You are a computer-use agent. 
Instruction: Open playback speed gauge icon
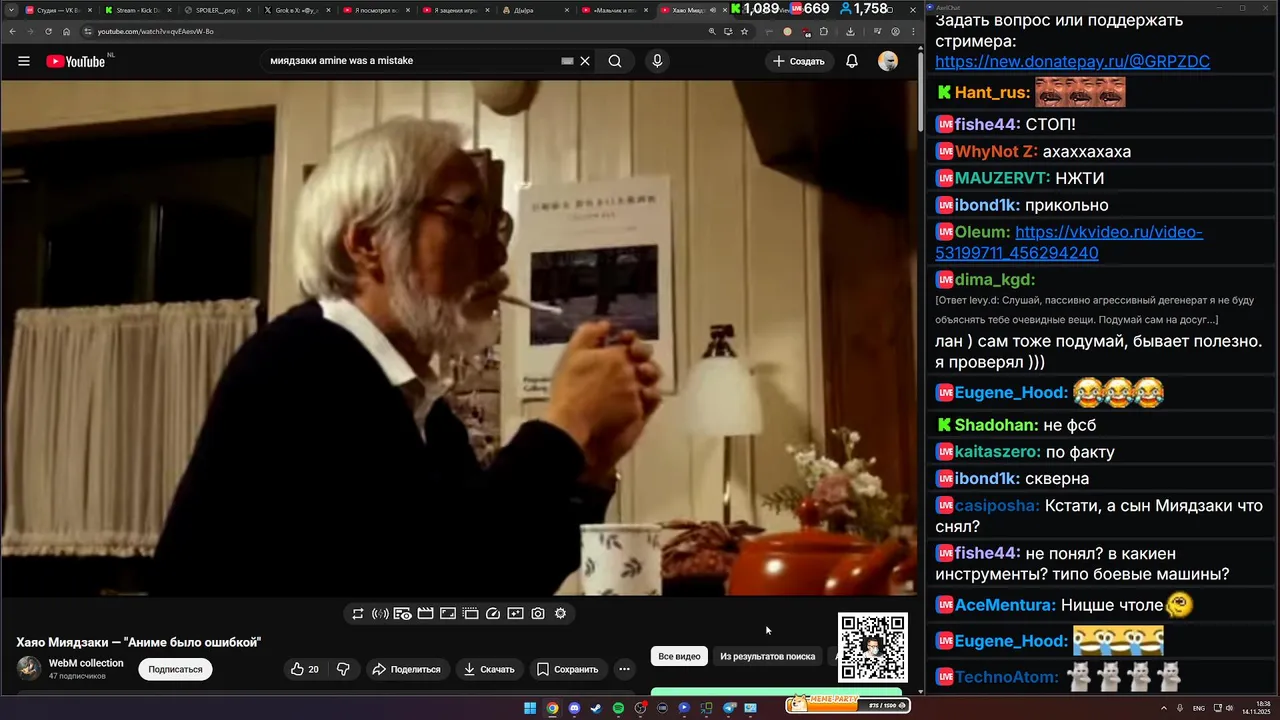[x=493, y=613]
